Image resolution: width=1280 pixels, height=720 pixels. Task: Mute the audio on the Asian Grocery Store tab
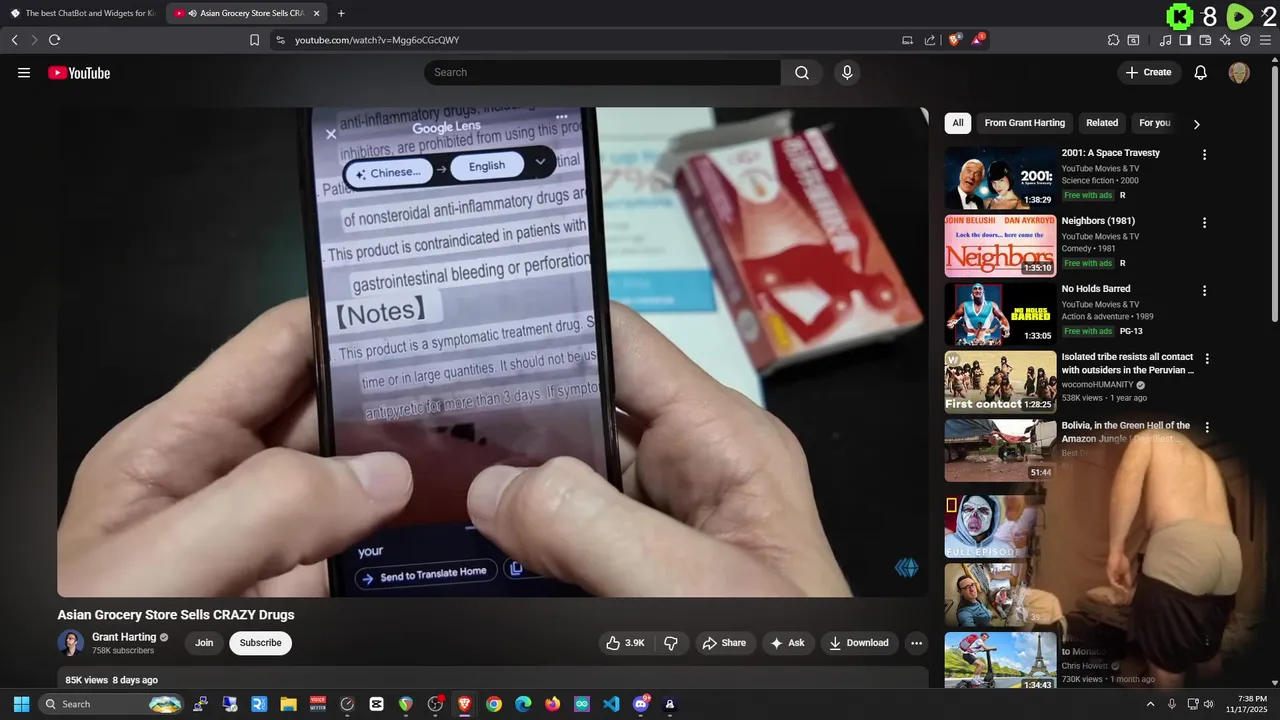[191, 13]
